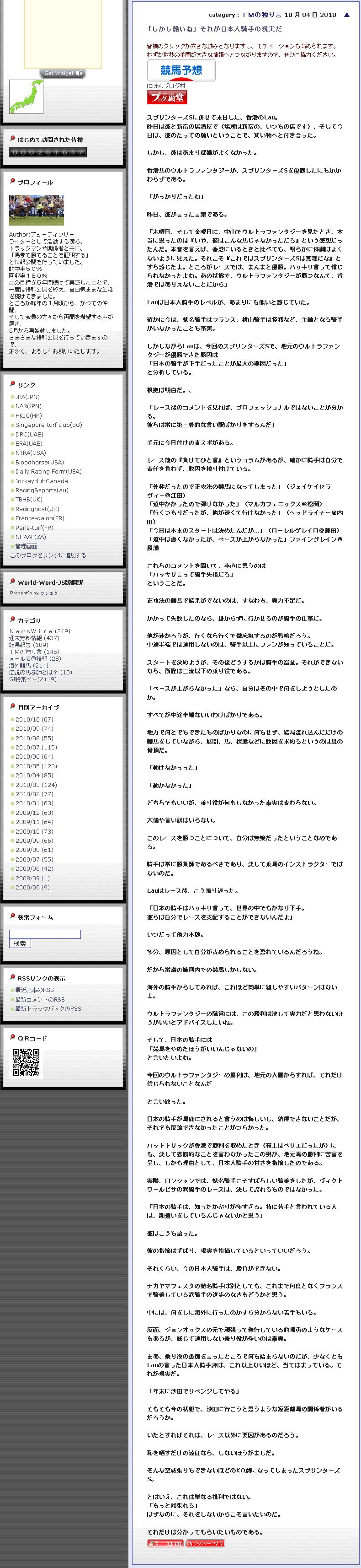
Task: Open the メール会員情報 (28) category
Action: [x=35, y=658]
